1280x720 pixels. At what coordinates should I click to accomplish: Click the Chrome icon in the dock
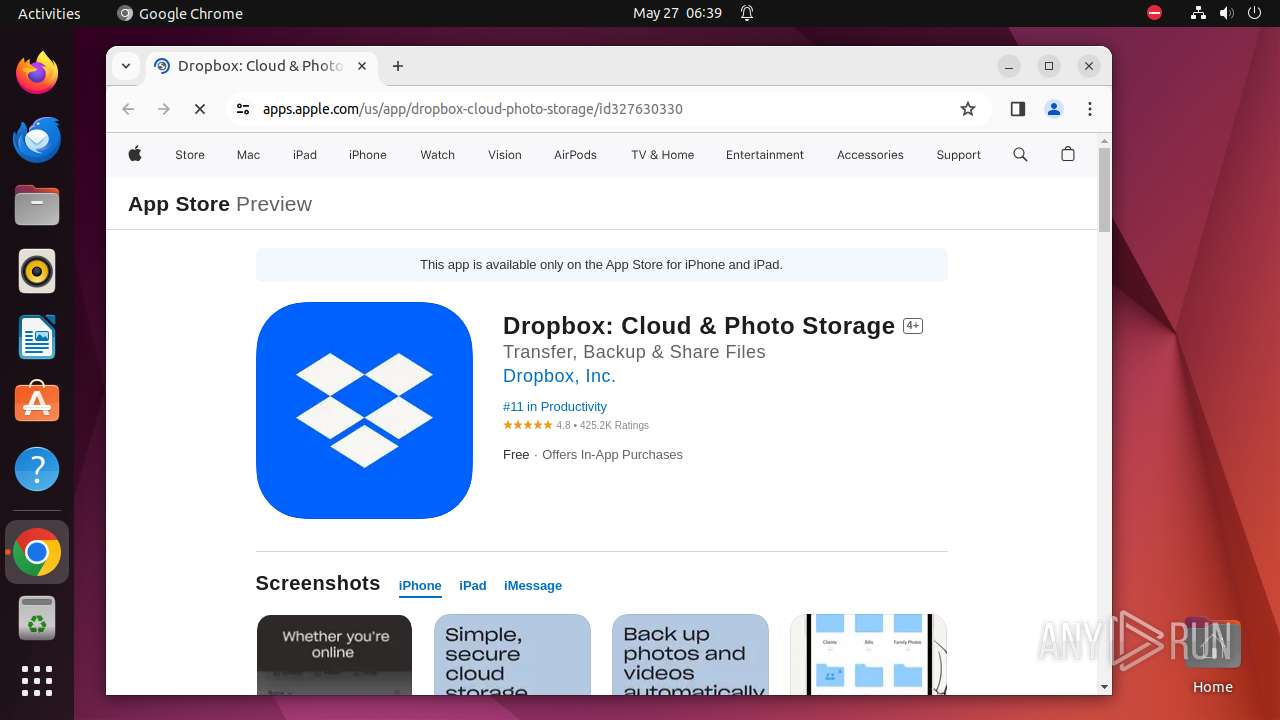[x=37, y=552]
